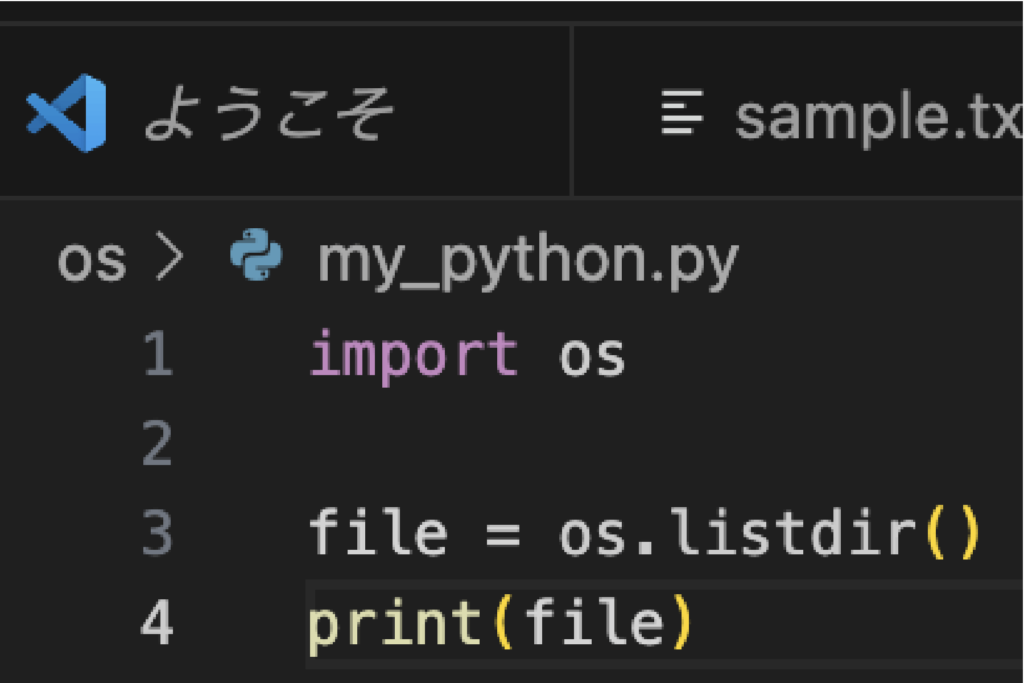Switch to the sample.txt tab
Screen dimensions: 1024x683
pyautogui.click(x=878, y=117)
